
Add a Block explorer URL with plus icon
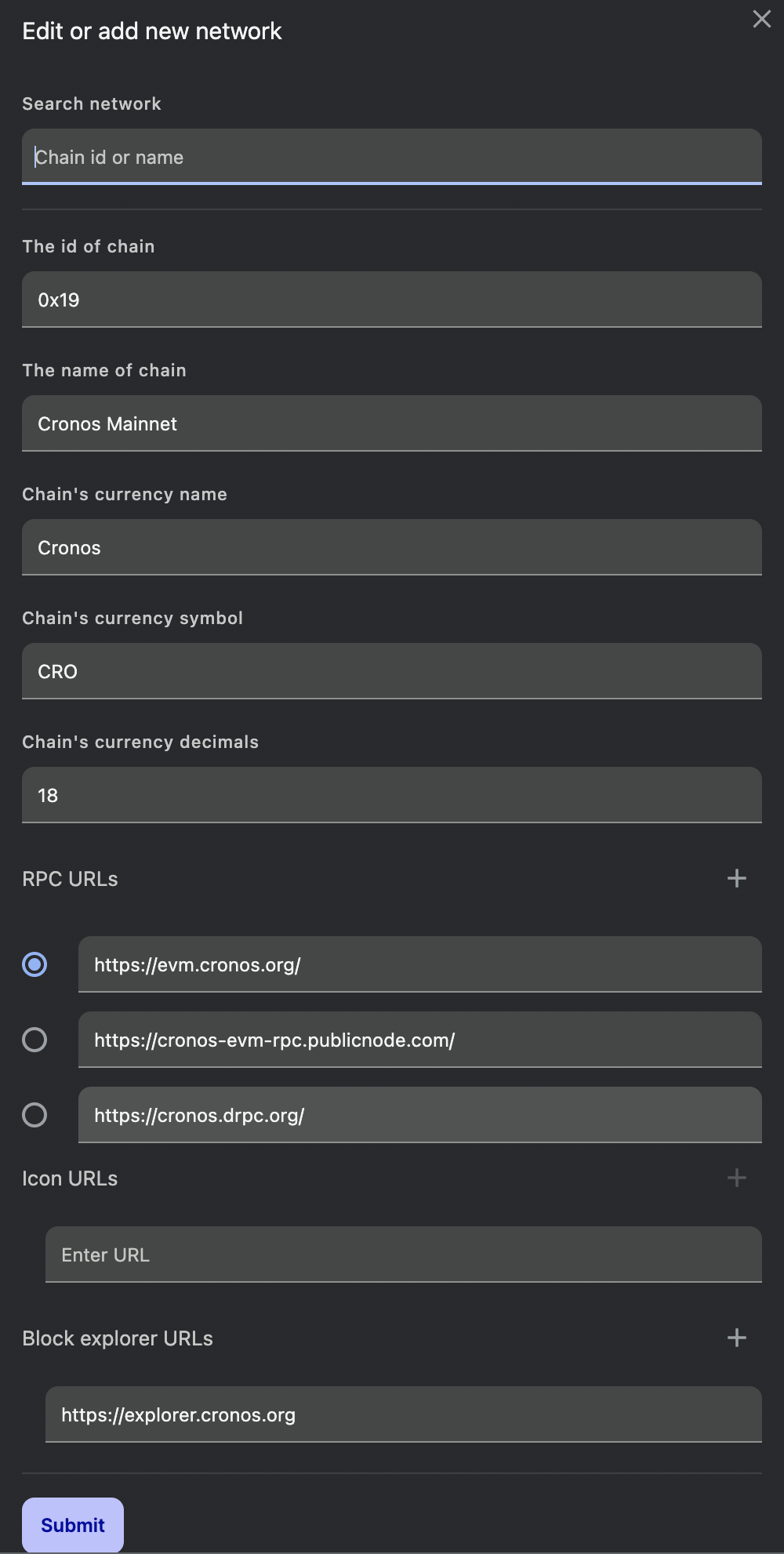click(736, 1338)
